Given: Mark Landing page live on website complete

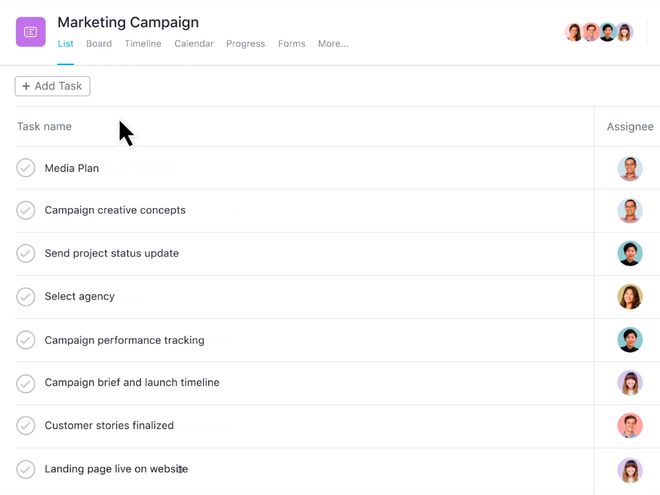Looking at the screenshot, I should point(26,469).
